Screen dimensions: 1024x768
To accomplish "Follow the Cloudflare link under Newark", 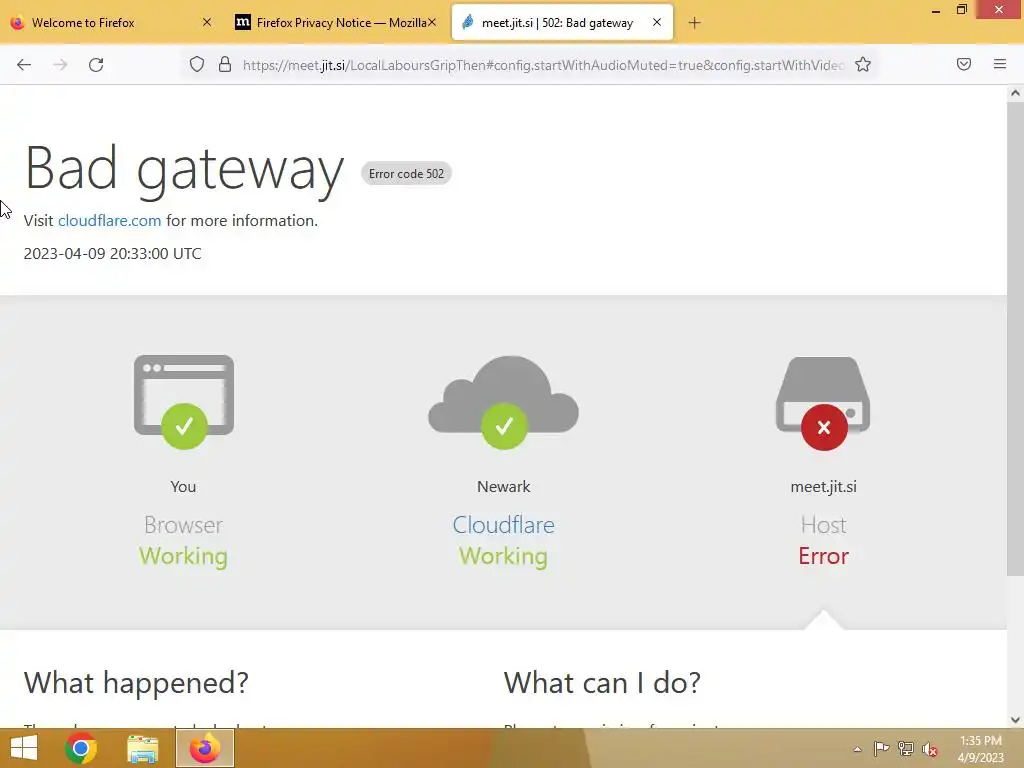I will point(503,525).
